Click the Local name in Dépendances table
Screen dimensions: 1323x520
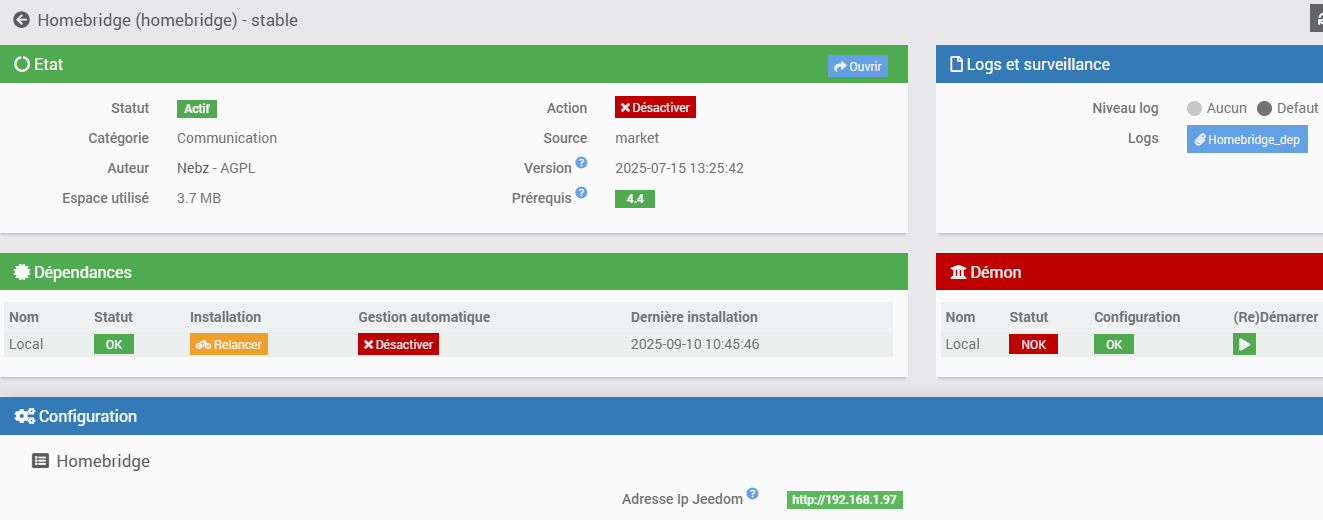[26, 344]
